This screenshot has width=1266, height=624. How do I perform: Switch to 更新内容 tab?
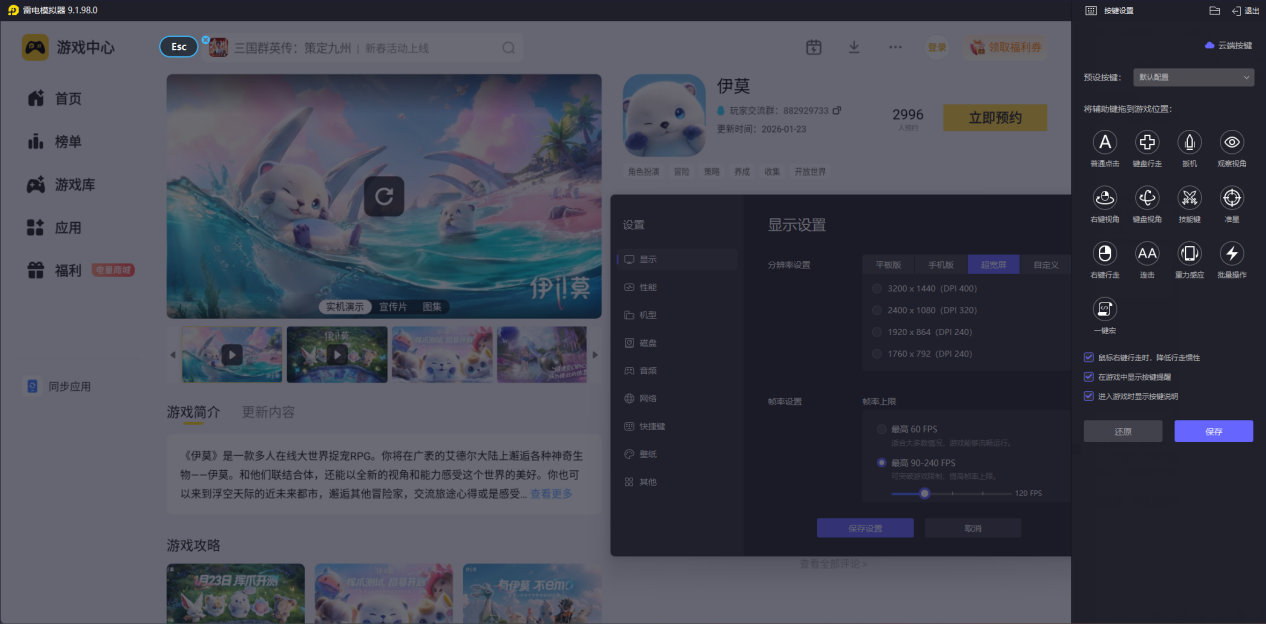(268, 412)
